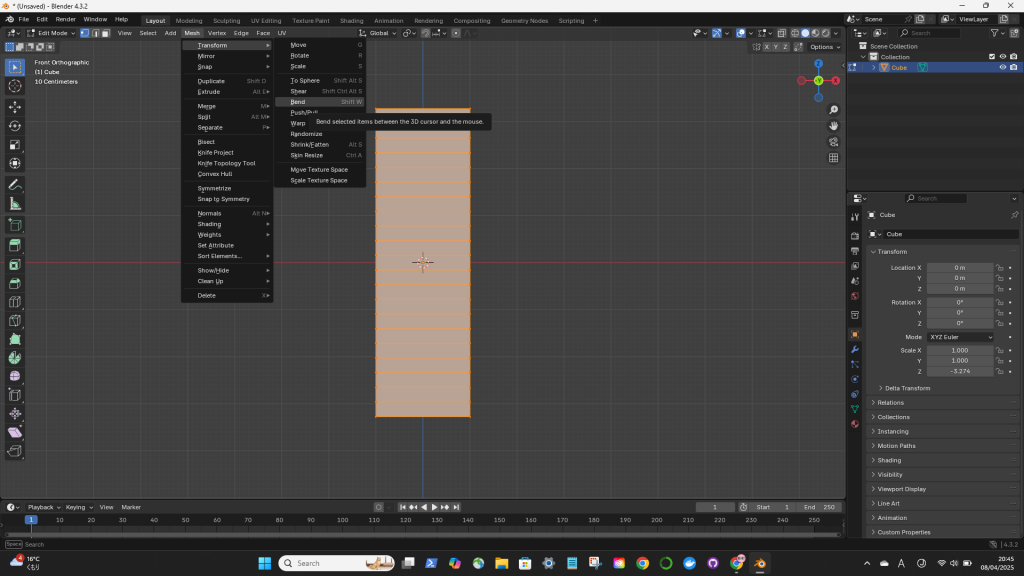Click the zoom magnifier viewport gizmo

coord(833,110)
